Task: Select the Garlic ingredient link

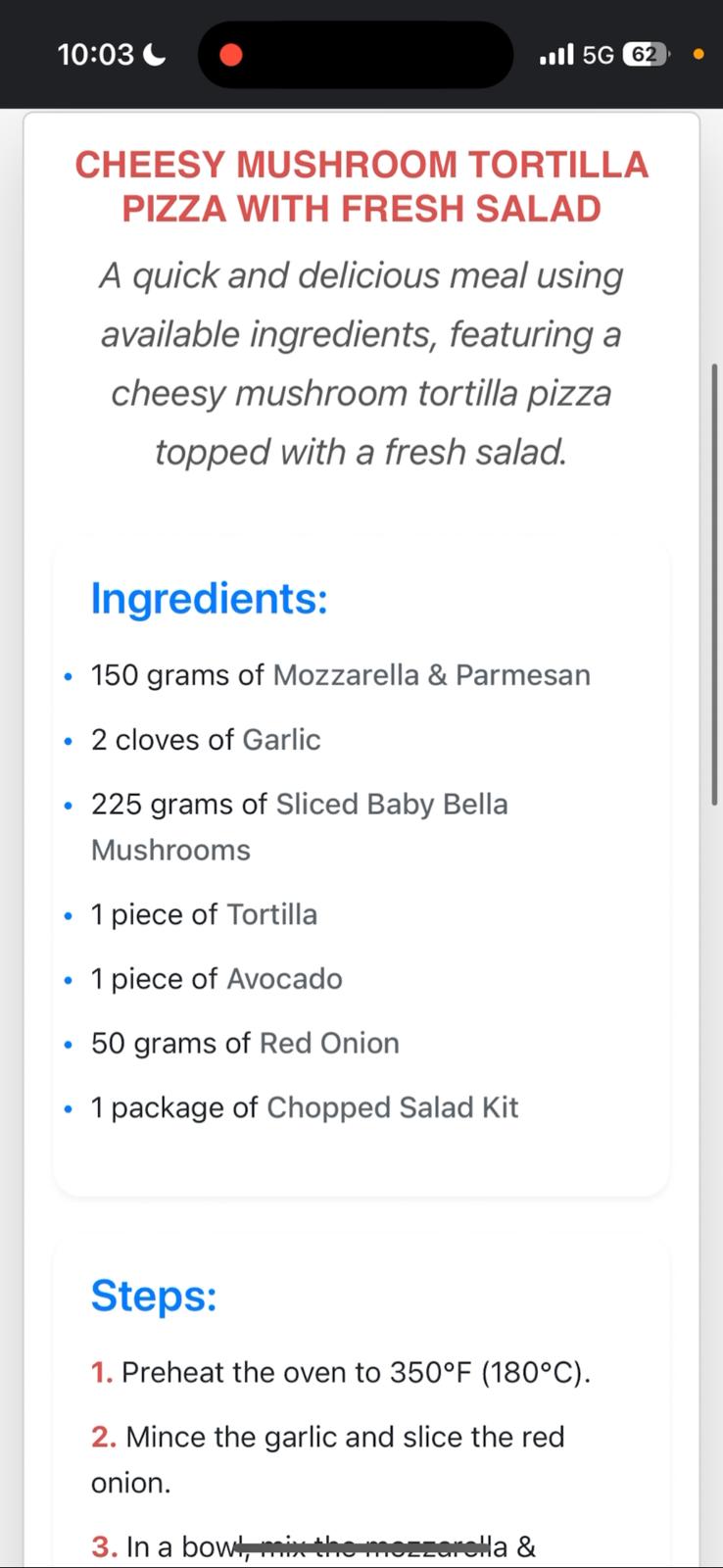Action: [x=281, y=740]
